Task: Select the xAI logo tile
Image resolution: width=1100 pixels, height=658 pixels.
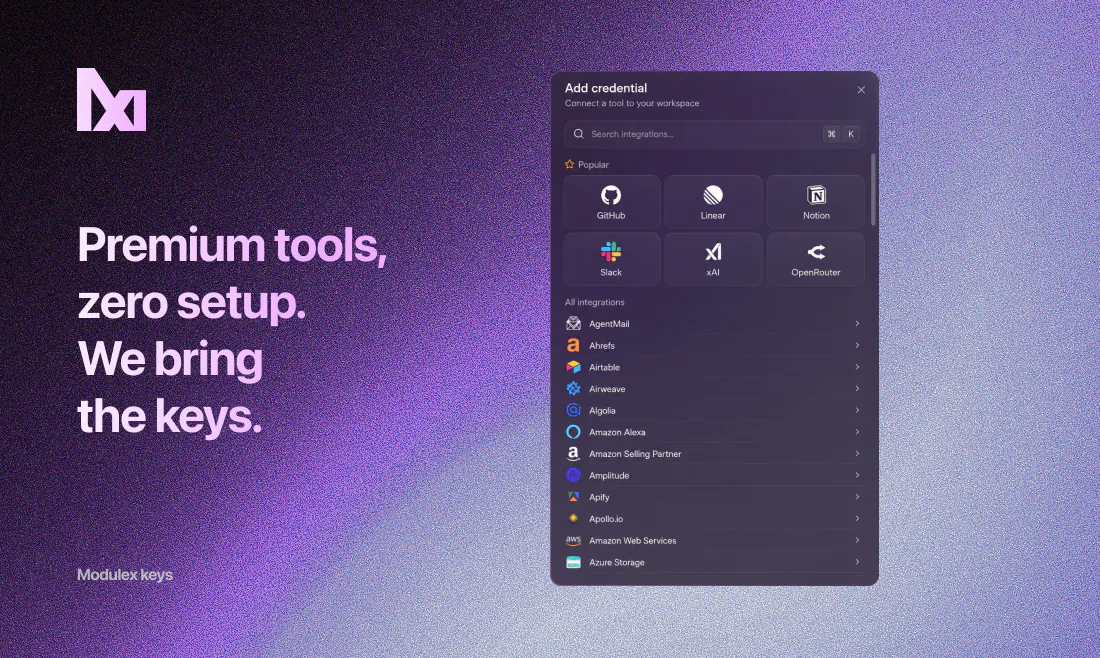Action: click(x=713, y=252)
